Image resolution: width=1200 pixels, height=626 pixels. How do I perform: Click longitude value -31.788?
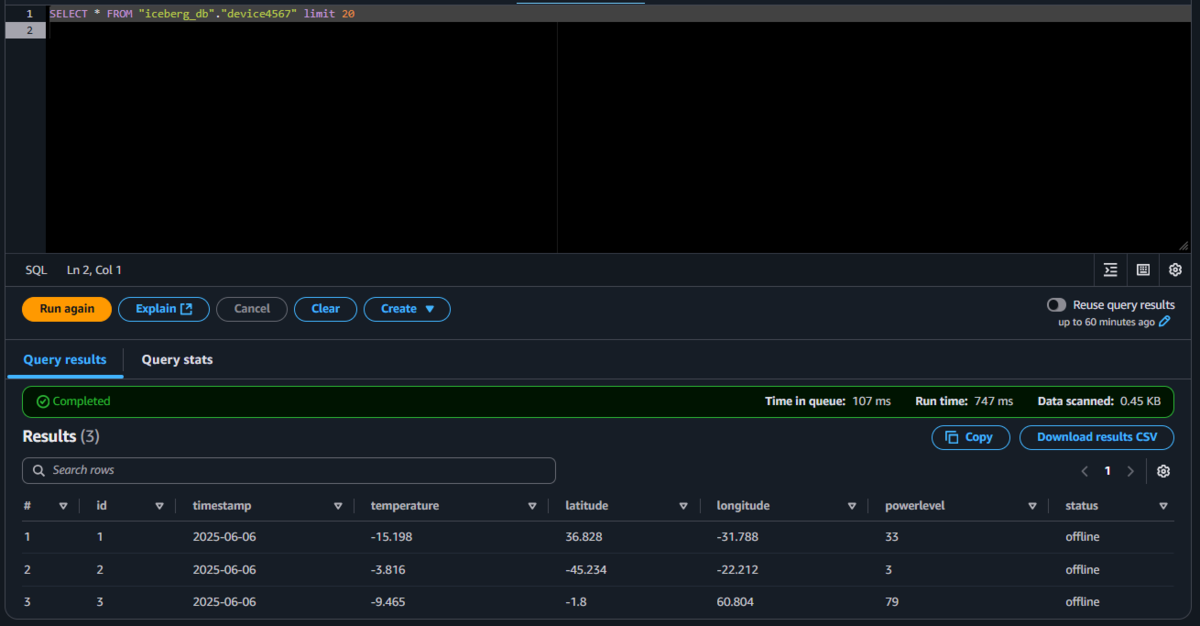pyautogui.click(x=738, y=537)
